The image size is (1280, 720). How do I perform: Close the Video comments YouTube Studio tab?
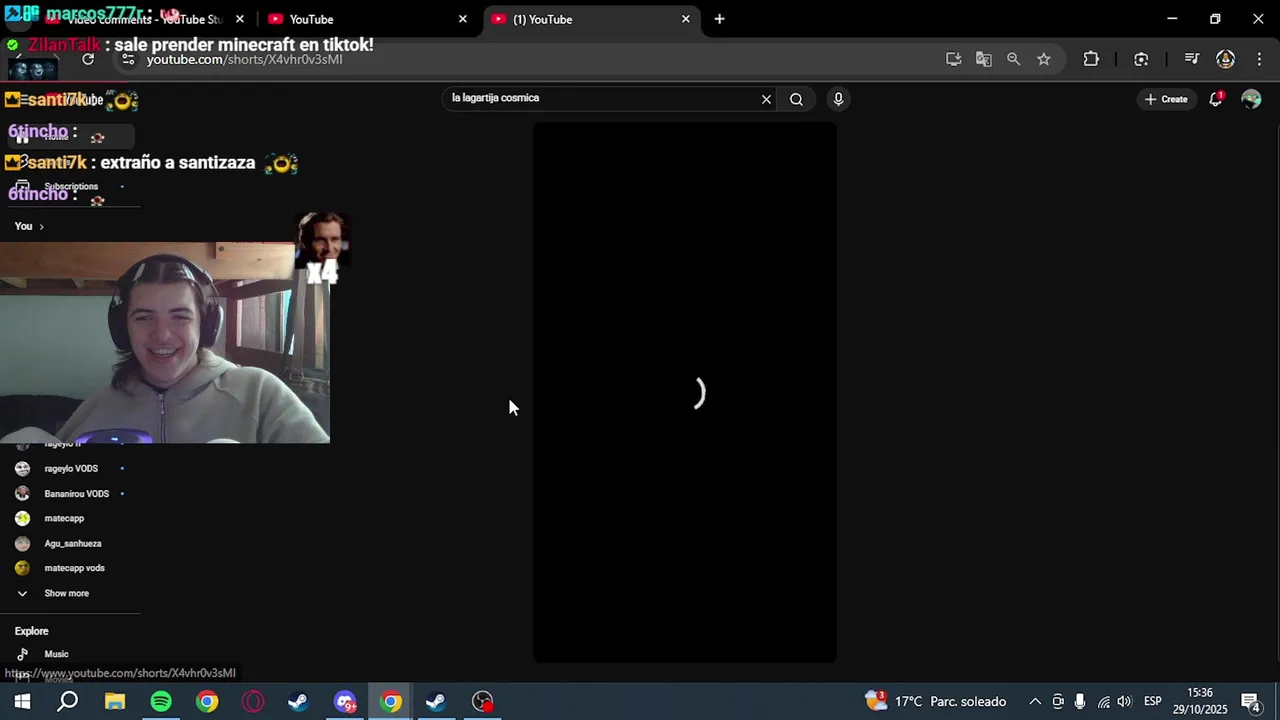click(240, 19)
